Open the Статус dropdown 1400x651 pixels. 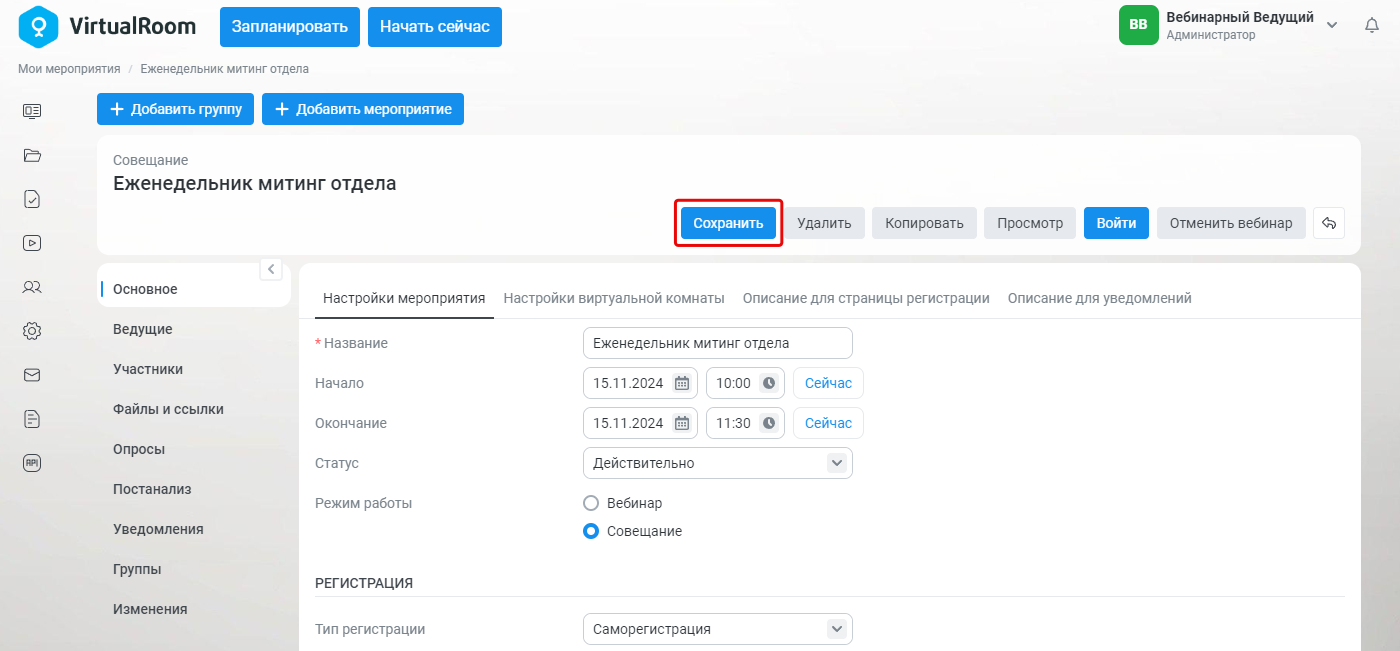(x=718, y=463)
